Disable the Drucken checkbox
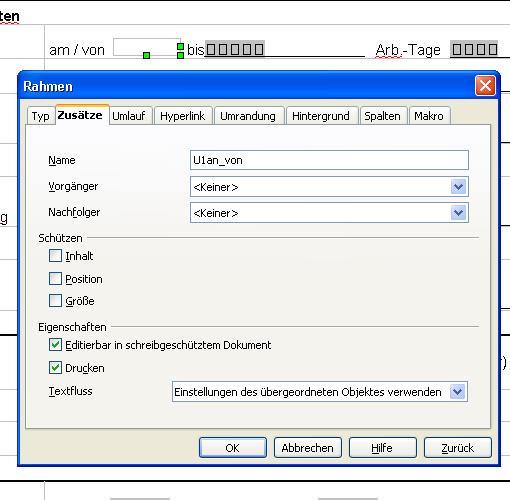Screen dimensions: 510x500 (55, 368)
